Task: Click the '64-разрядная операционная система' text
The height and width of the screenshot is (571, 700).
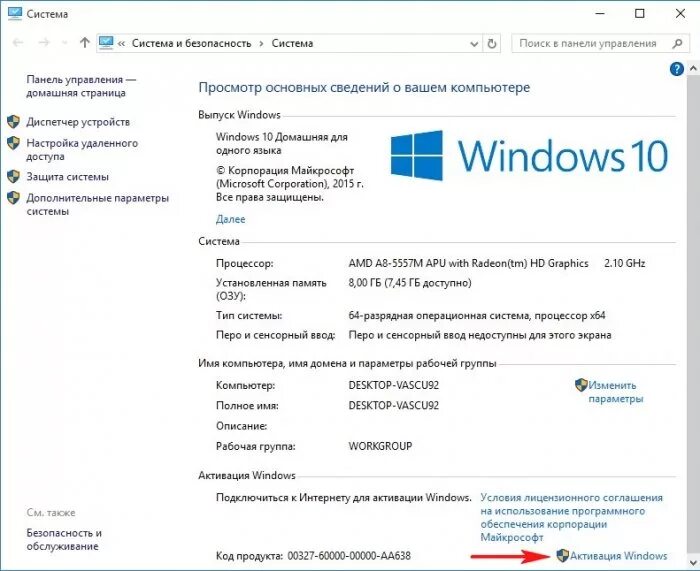Action: 439,316
